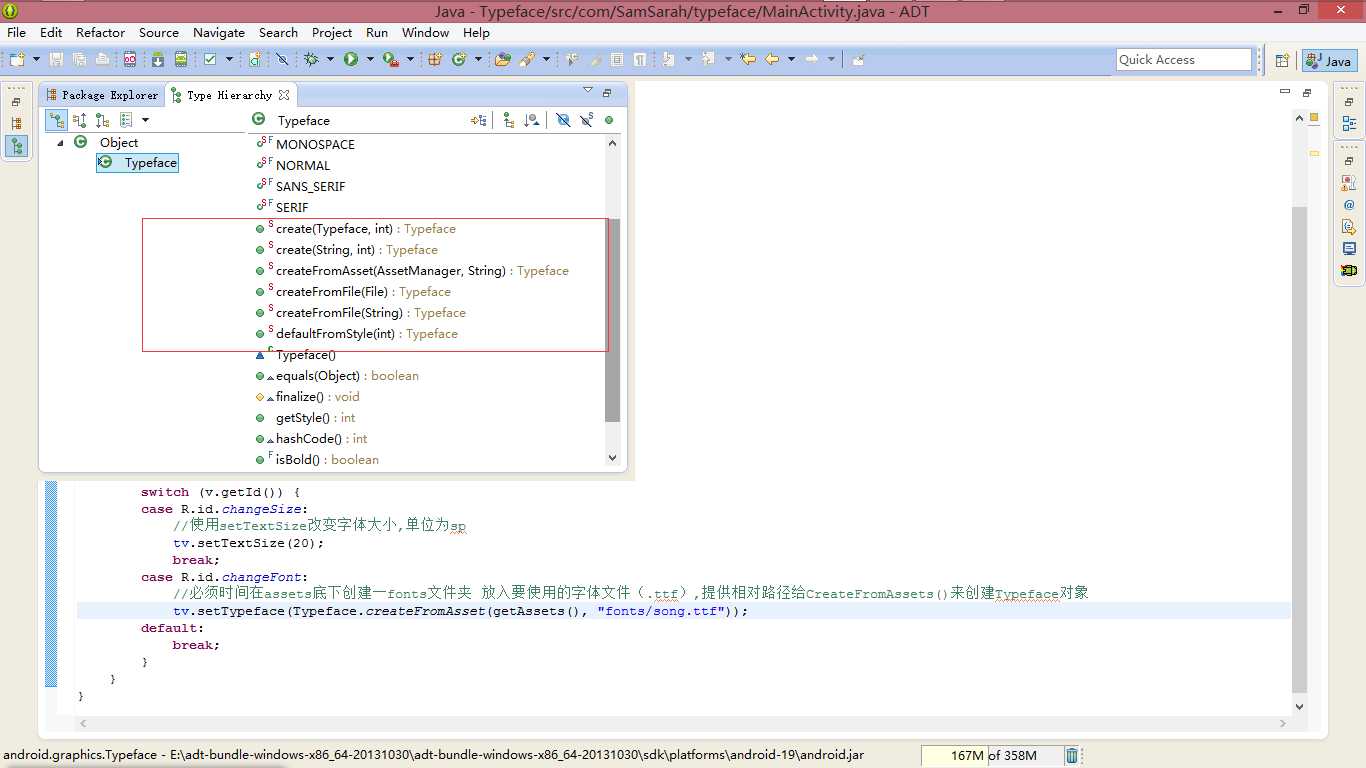Switch to the Java perspective
Screen dimensions: 1366x768
(x=1329, y=61)
